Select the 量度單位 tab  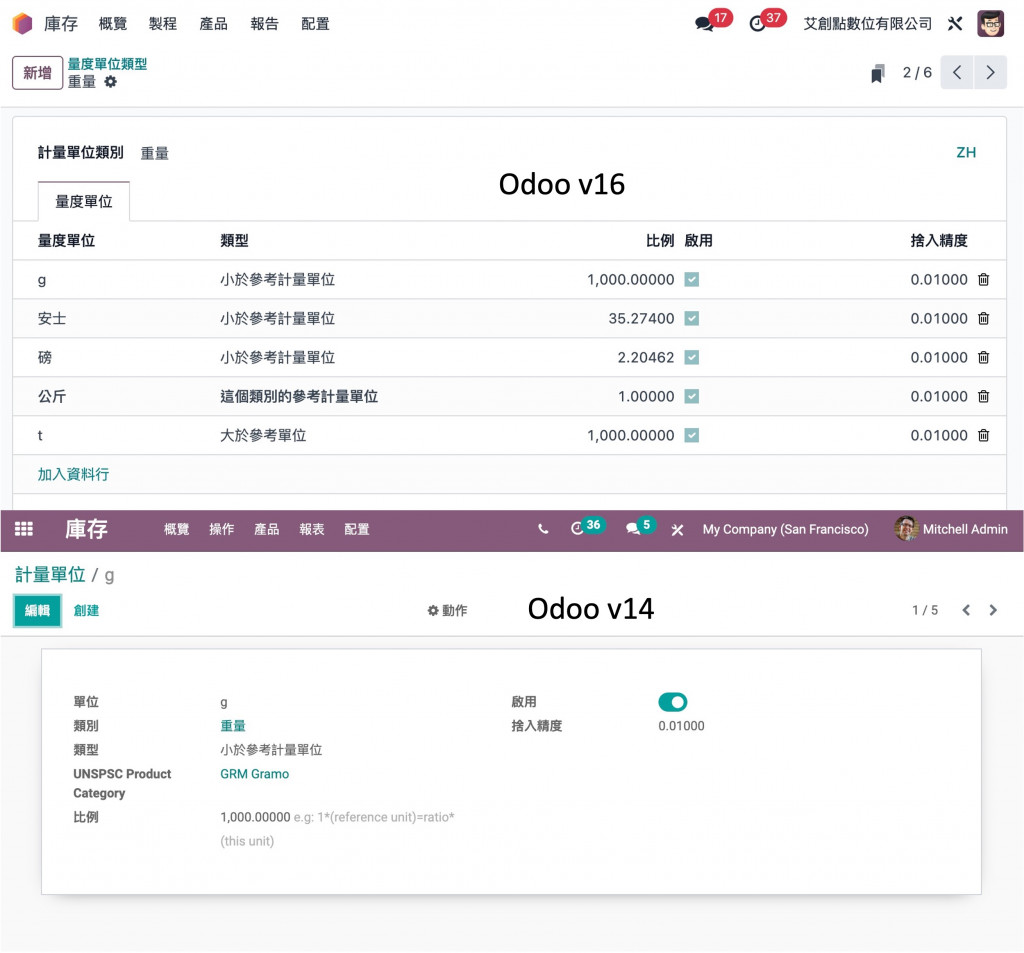coord(84,201)
